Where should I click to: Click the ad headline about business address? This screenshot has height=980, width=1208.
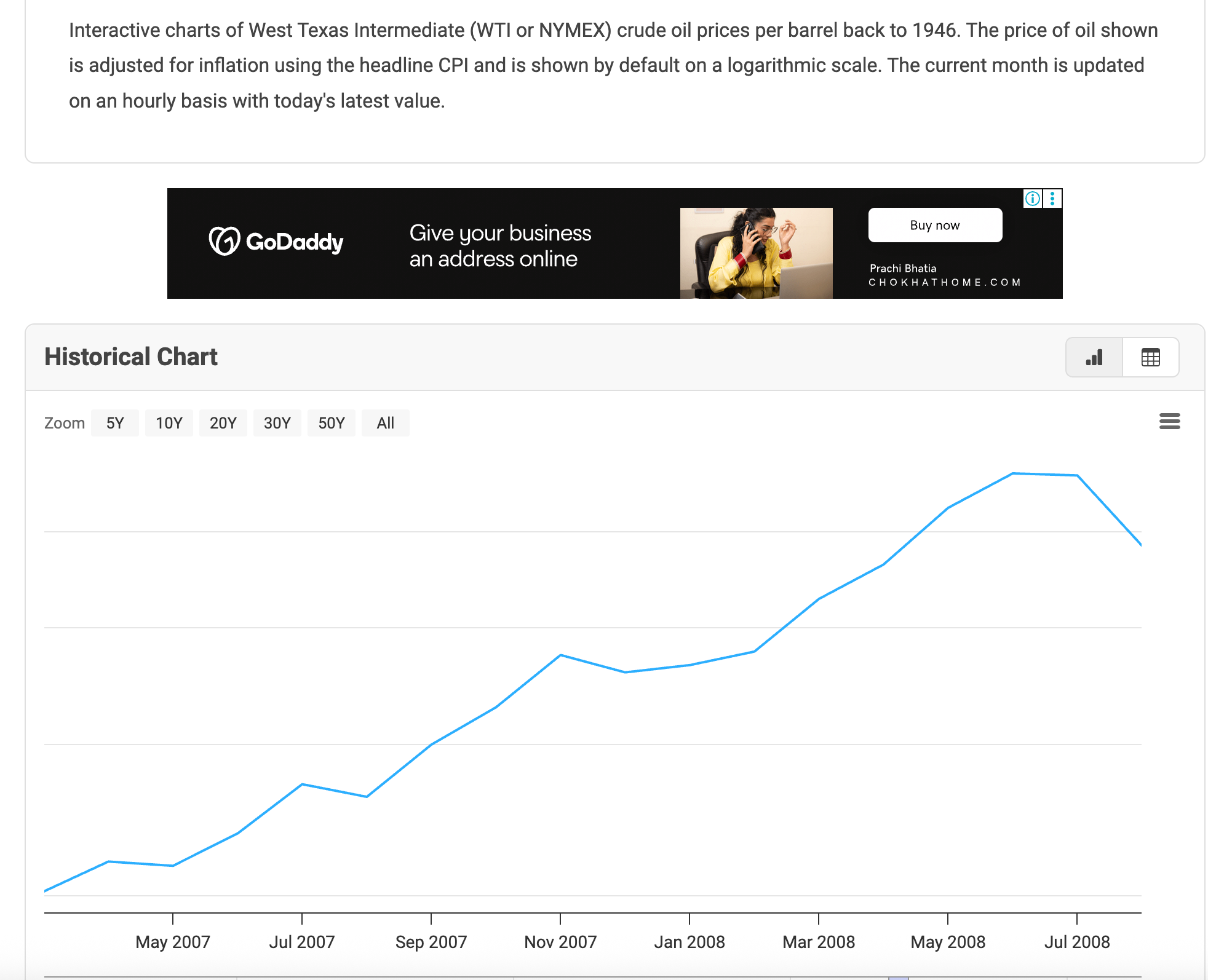coord(499,246)
